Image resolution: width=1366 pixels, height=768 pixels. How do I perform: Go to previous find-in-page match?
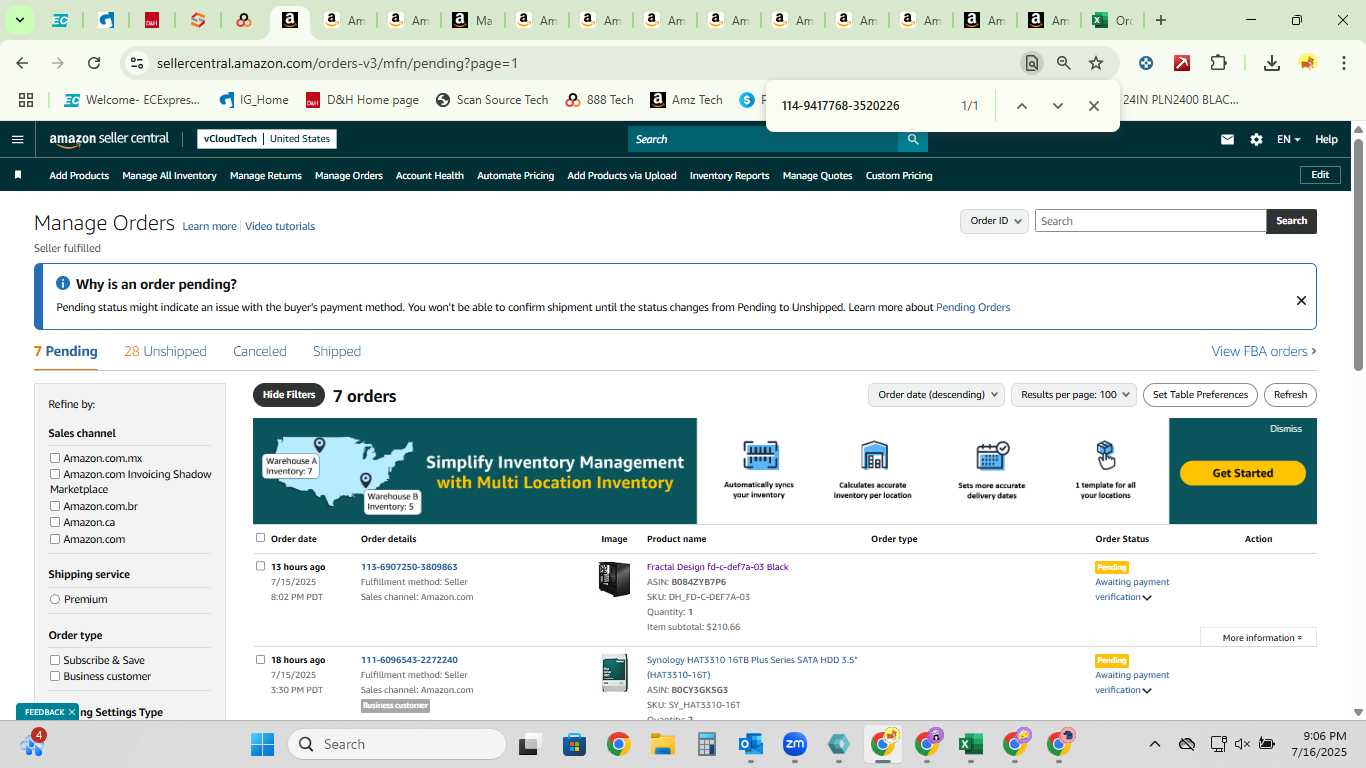[1021, 106]
